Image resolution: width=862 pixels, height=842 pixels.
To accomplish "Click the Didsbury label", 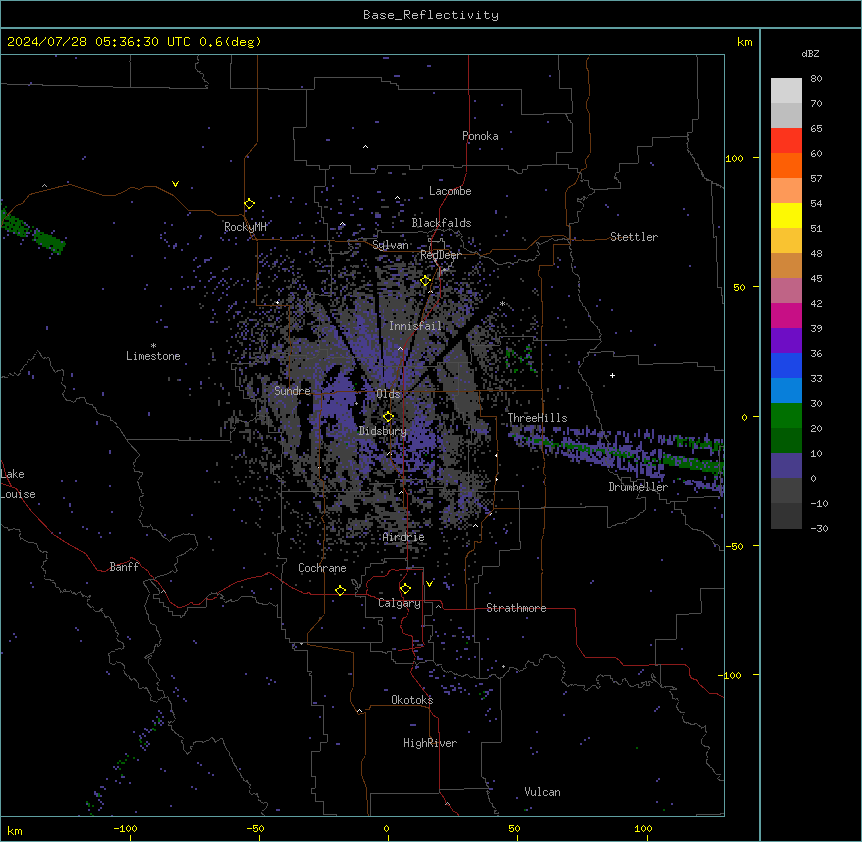I will tap(383, 431).
